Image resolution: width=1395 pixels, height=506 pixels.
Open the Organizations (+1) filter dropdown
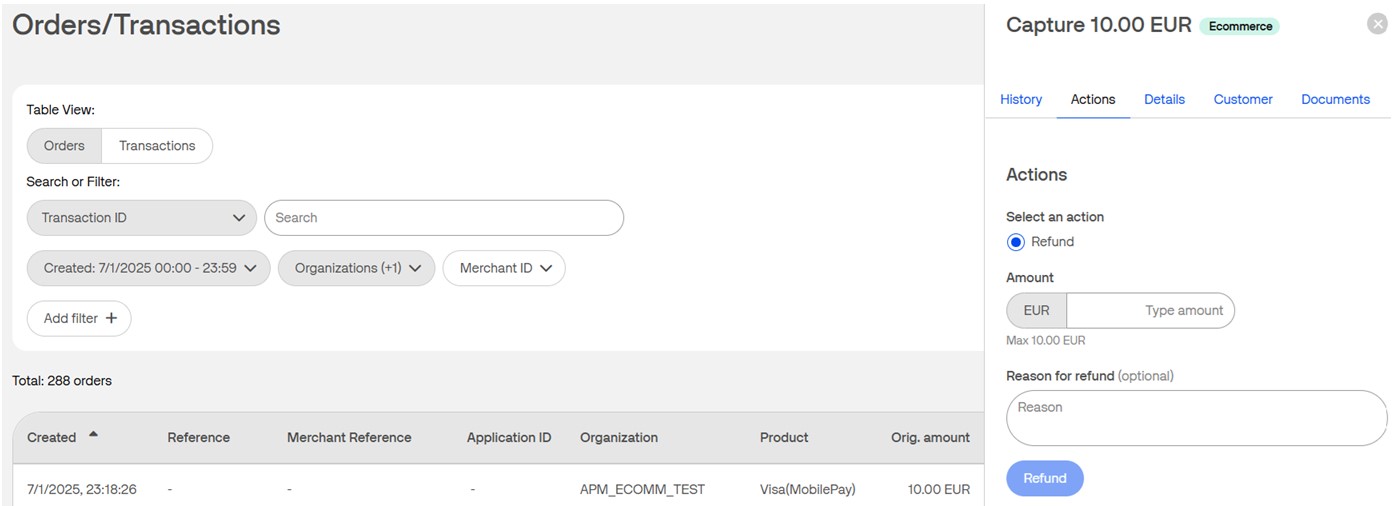pos(356,268)
